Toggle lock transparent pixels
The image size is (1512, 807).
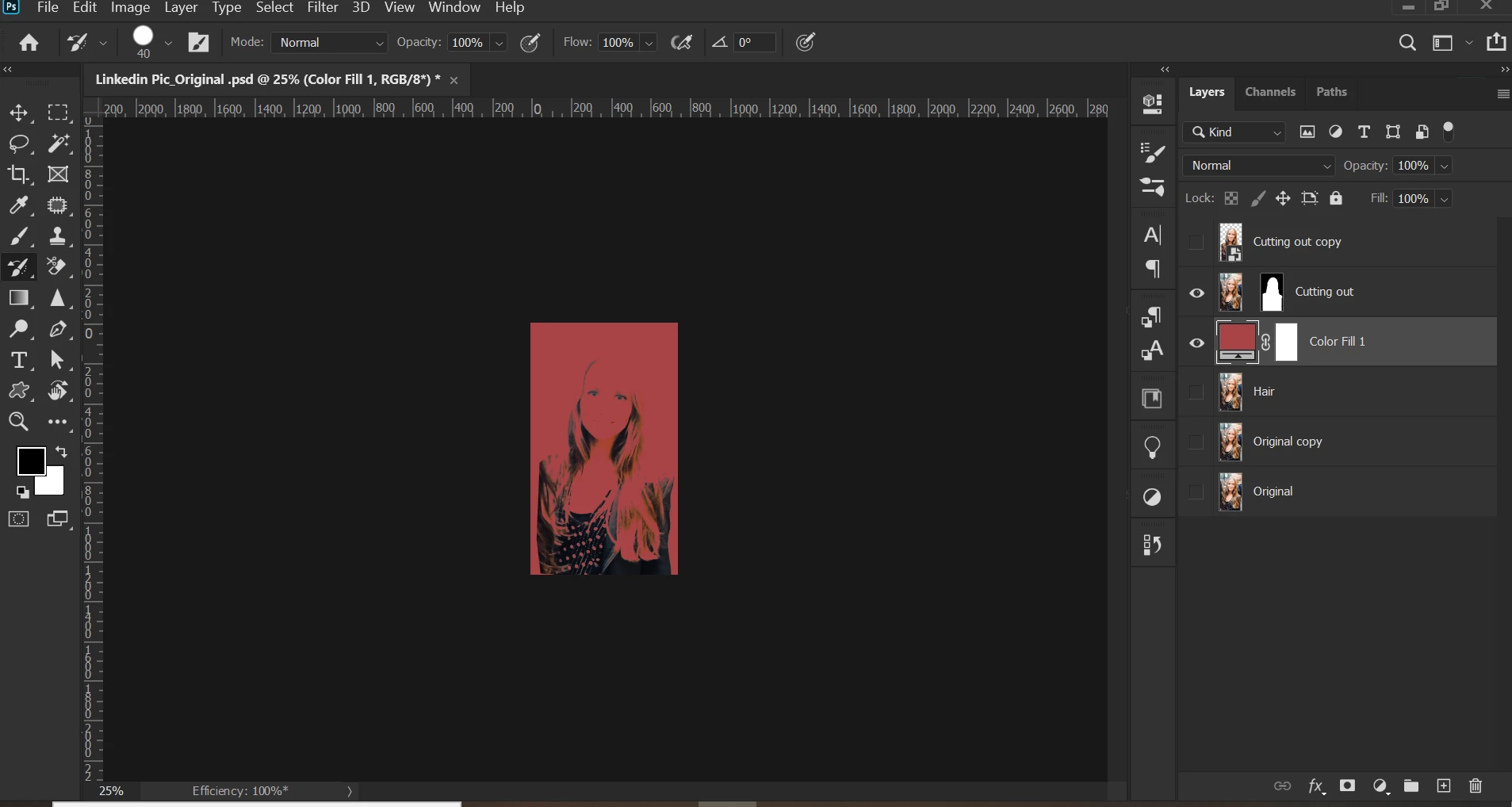click(1231, 199)
